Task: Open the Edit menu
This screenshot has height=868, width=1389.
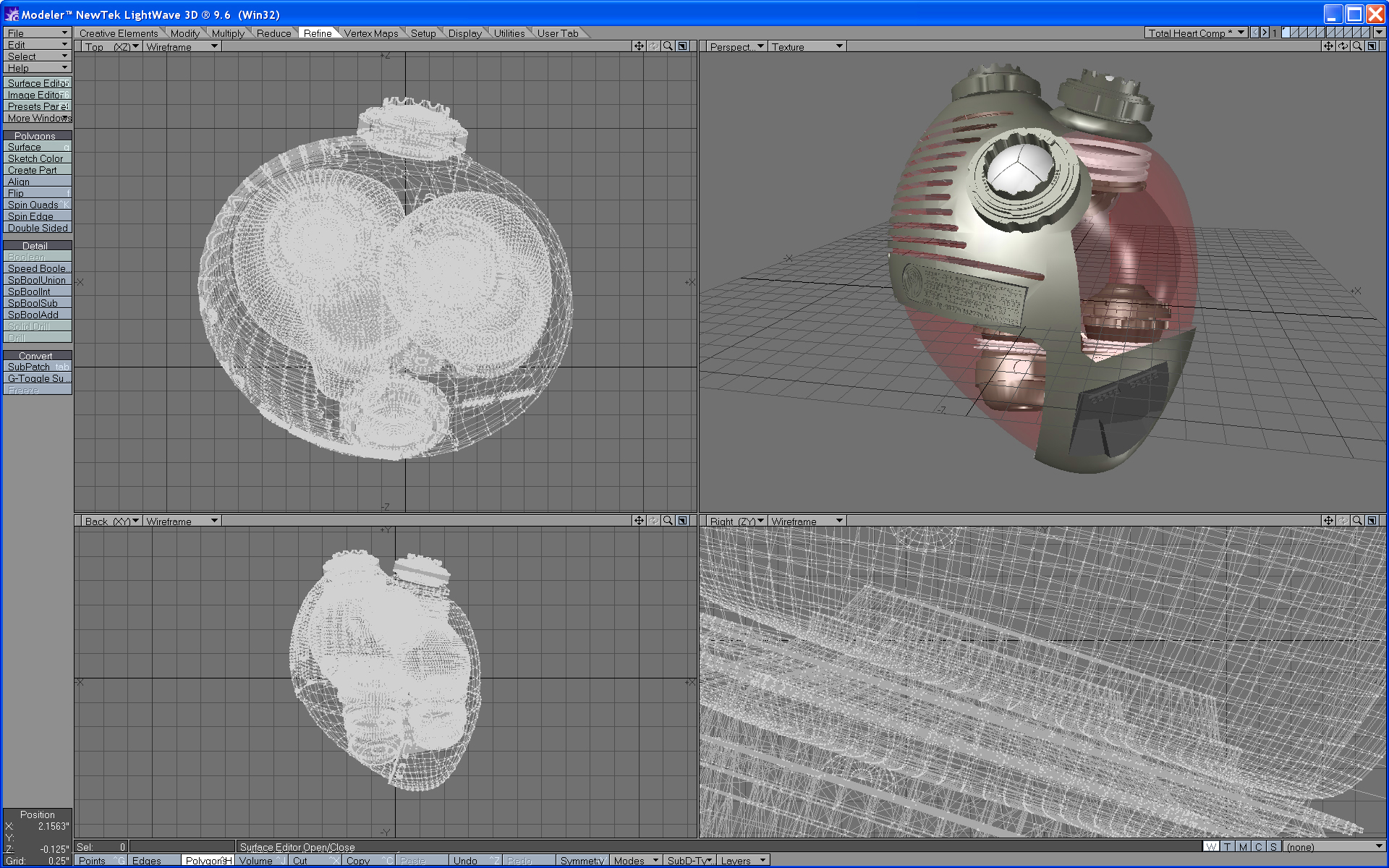Action: pos(37,44)
